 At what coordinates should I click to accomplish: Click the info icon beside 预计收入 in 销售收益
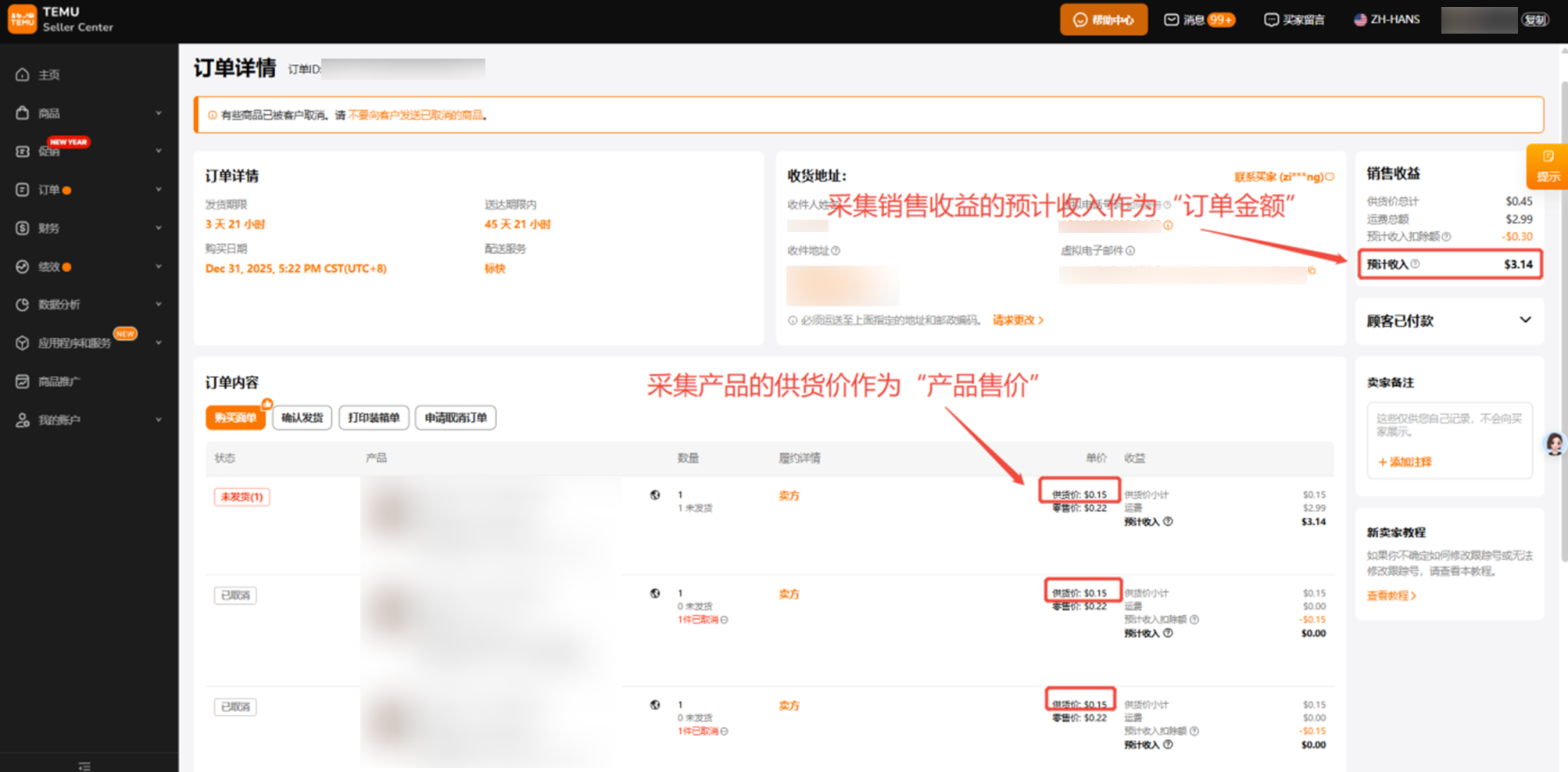point(1415,264)
